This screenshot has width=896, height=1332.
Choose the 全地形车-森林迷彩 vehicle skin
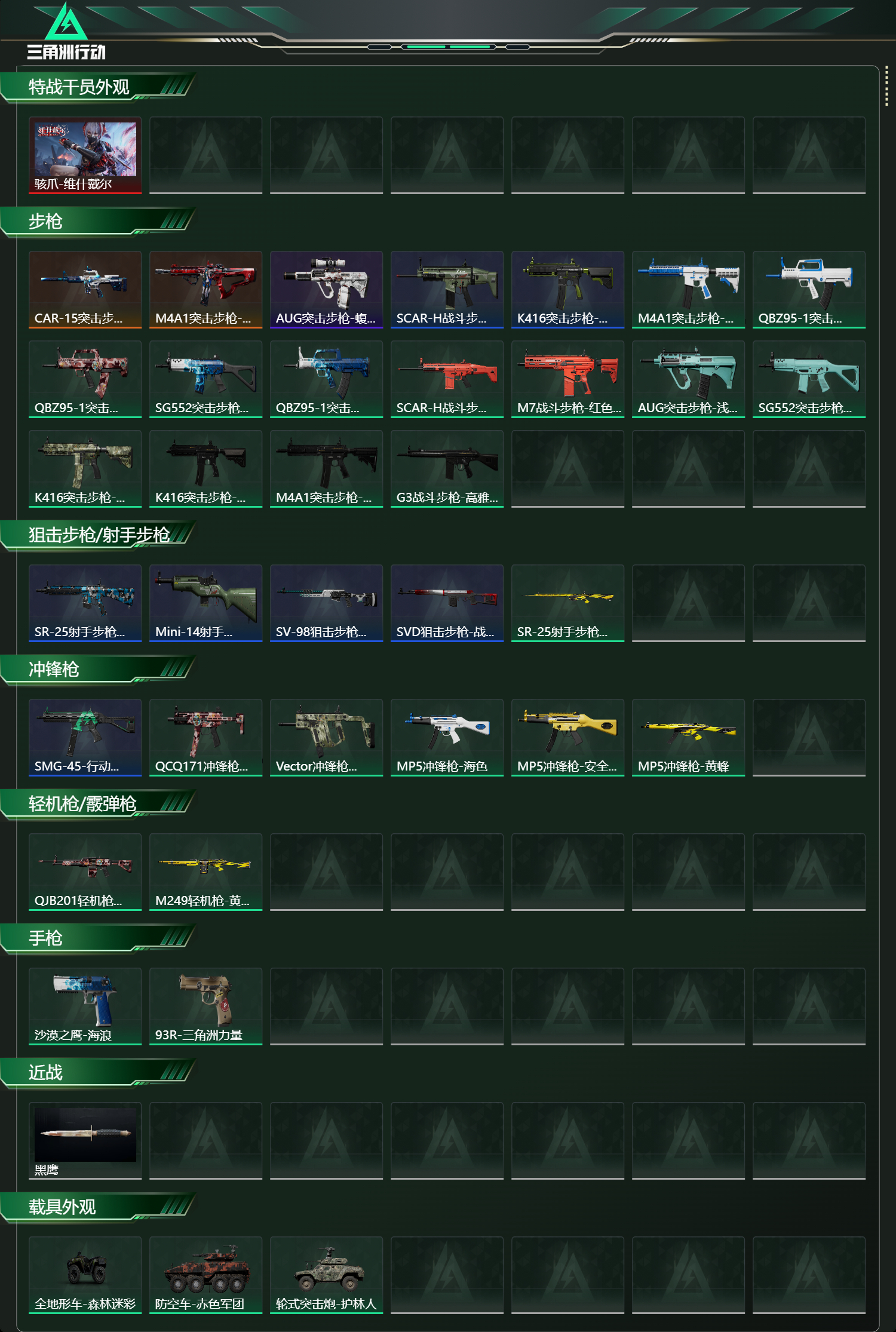click(85, 1275)
